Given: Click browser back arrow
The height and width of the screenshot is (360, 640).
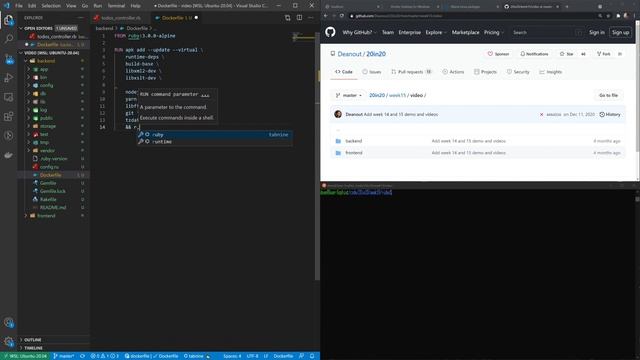Looking at the screenshot, I should point(326,16).
